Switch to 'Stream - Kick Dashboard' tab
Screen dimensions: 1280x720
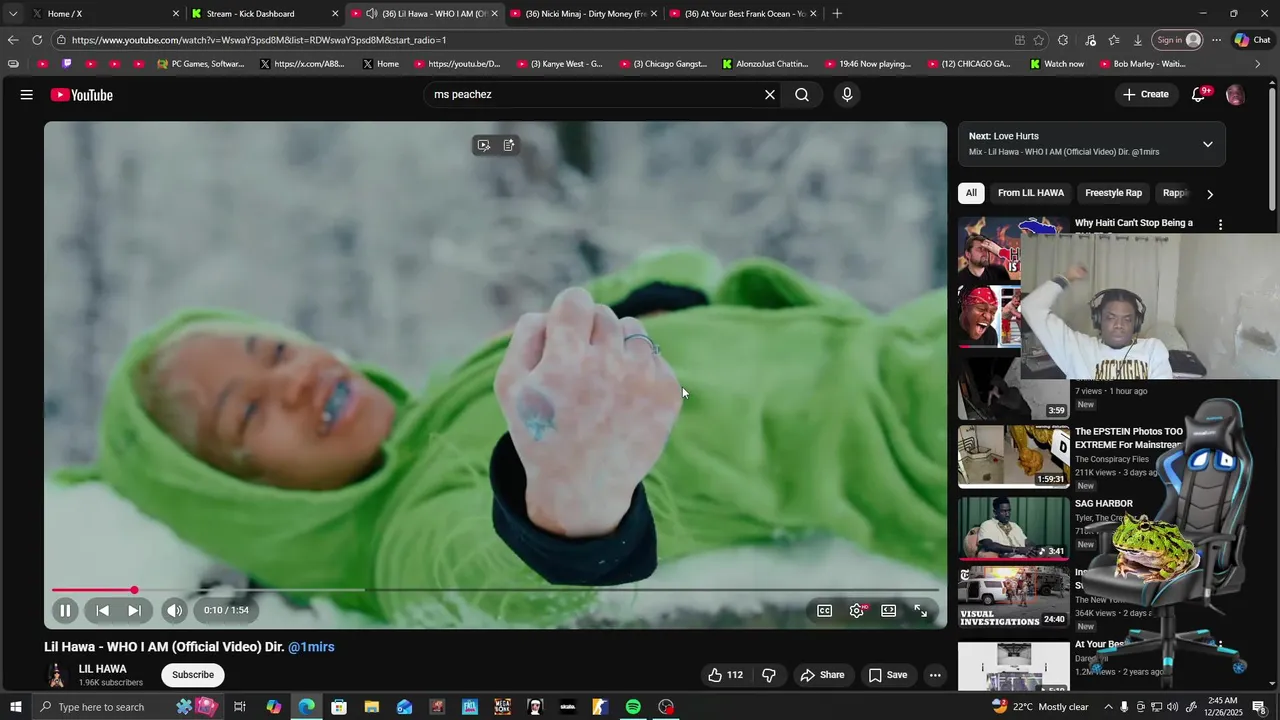(264, 14)
